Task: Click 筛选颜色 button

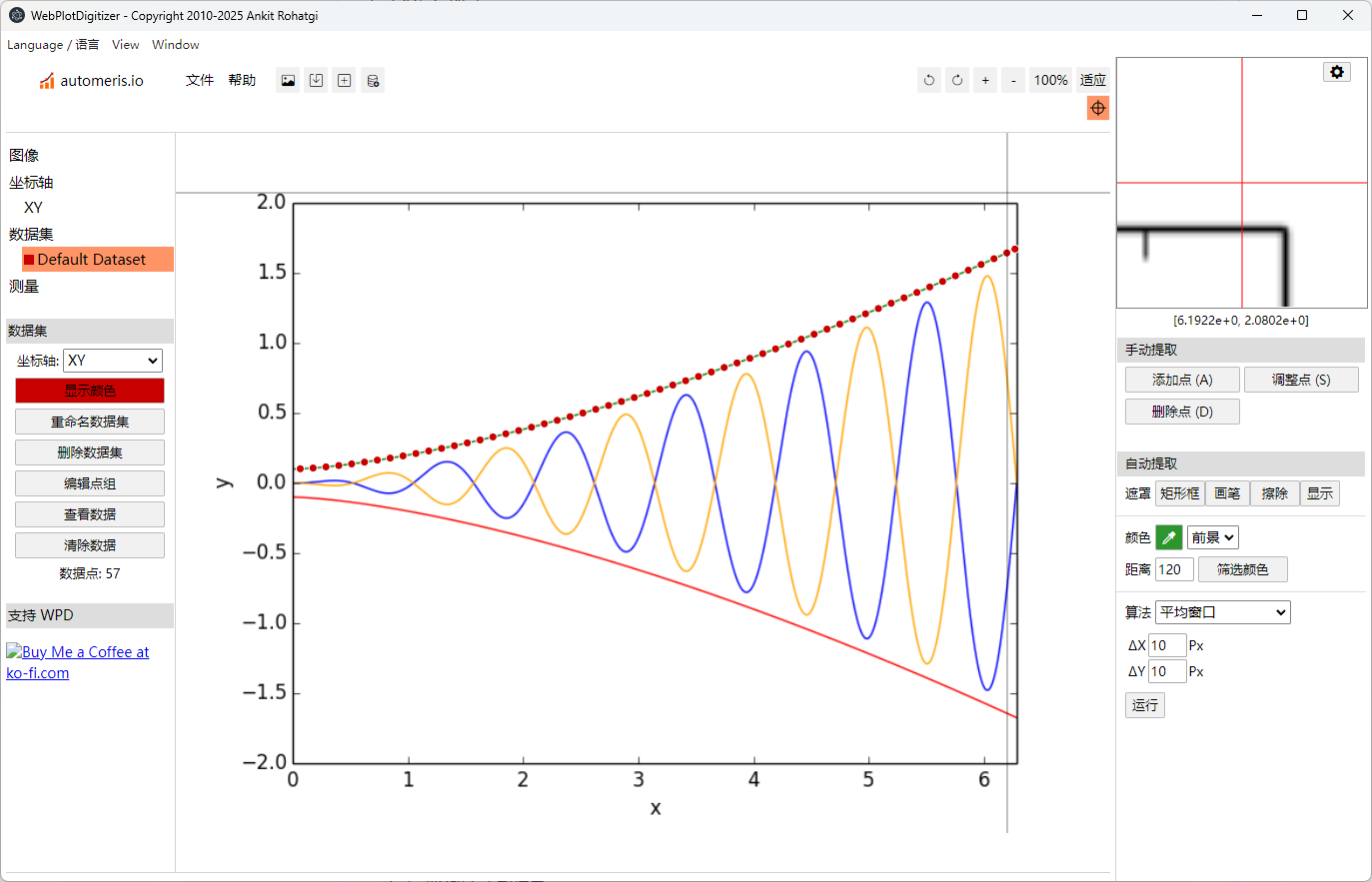Action: point(1243,569)
